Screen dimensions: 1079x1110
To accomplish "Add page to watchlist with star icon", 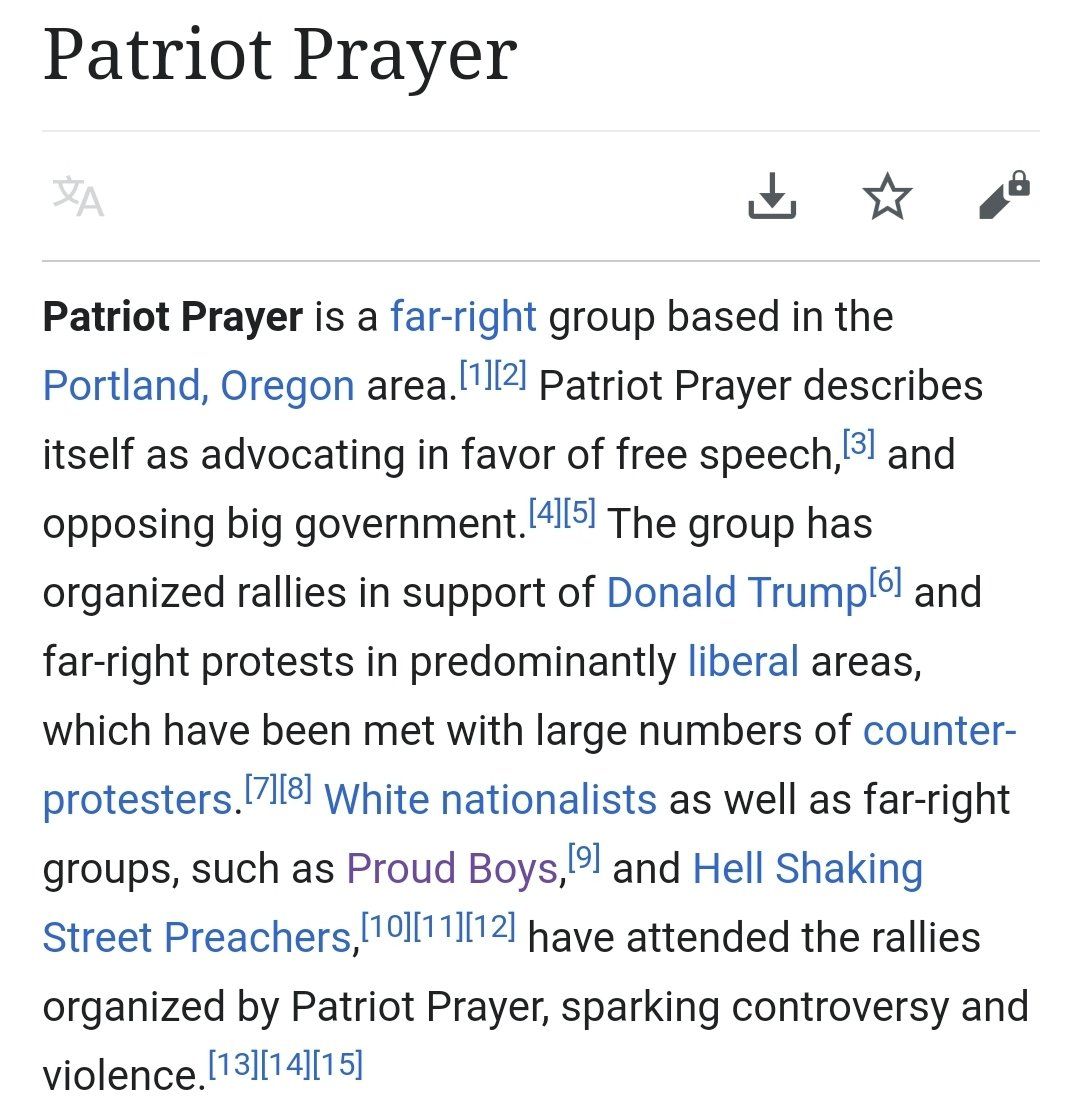I will click(x=887, y=196).
